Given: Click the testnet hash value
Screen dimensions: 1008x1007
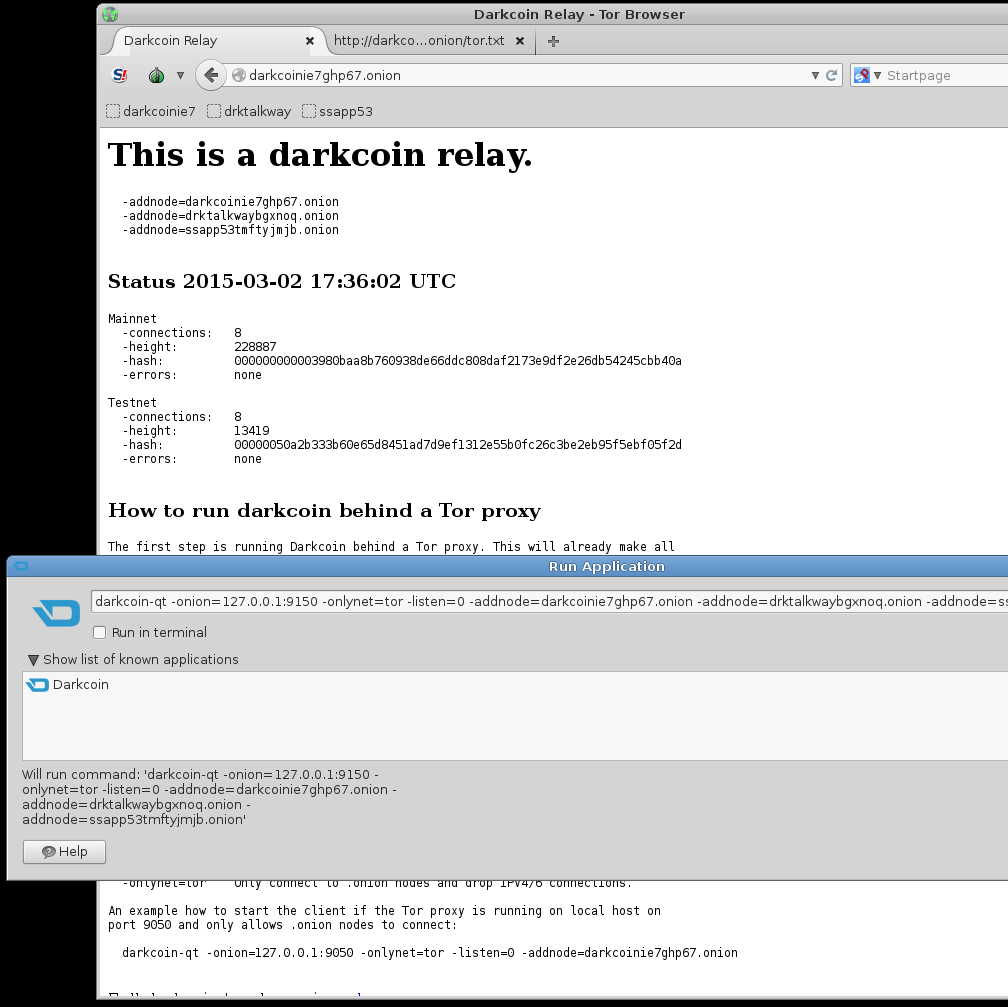Looking at the screenshot, I should [458, 445].
